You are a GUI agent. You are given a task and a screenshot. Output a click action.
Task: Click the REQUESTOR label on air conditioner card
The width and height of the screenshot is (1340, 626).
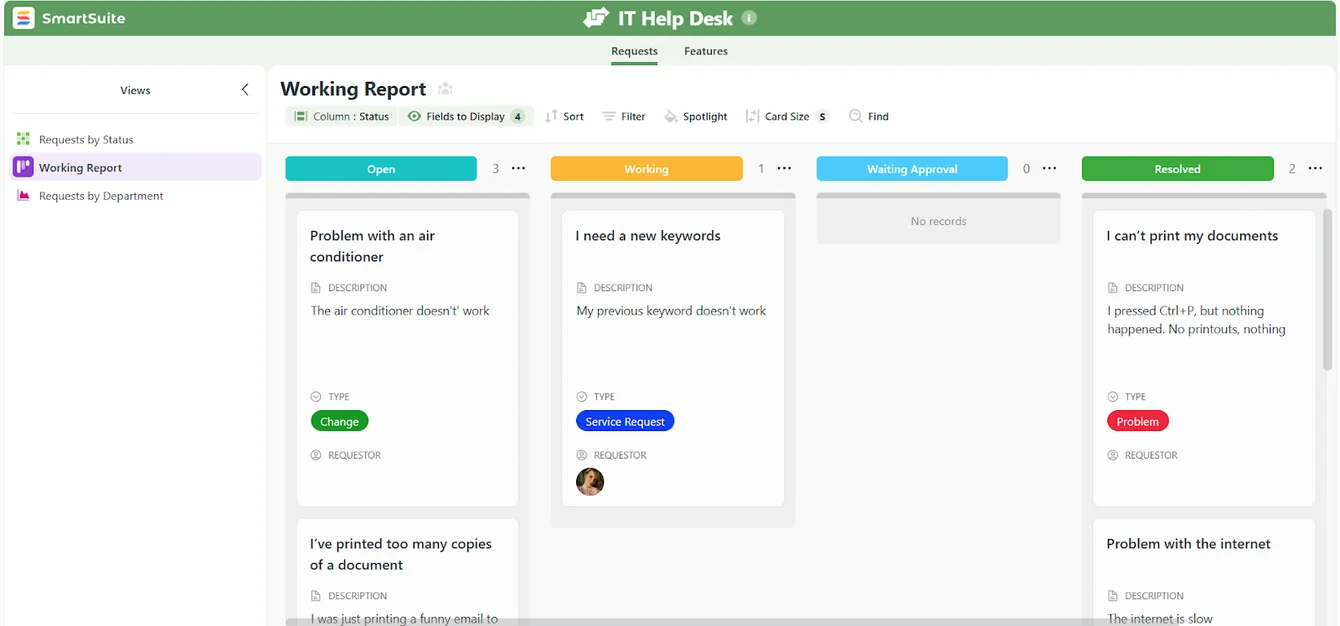[354, 455]
